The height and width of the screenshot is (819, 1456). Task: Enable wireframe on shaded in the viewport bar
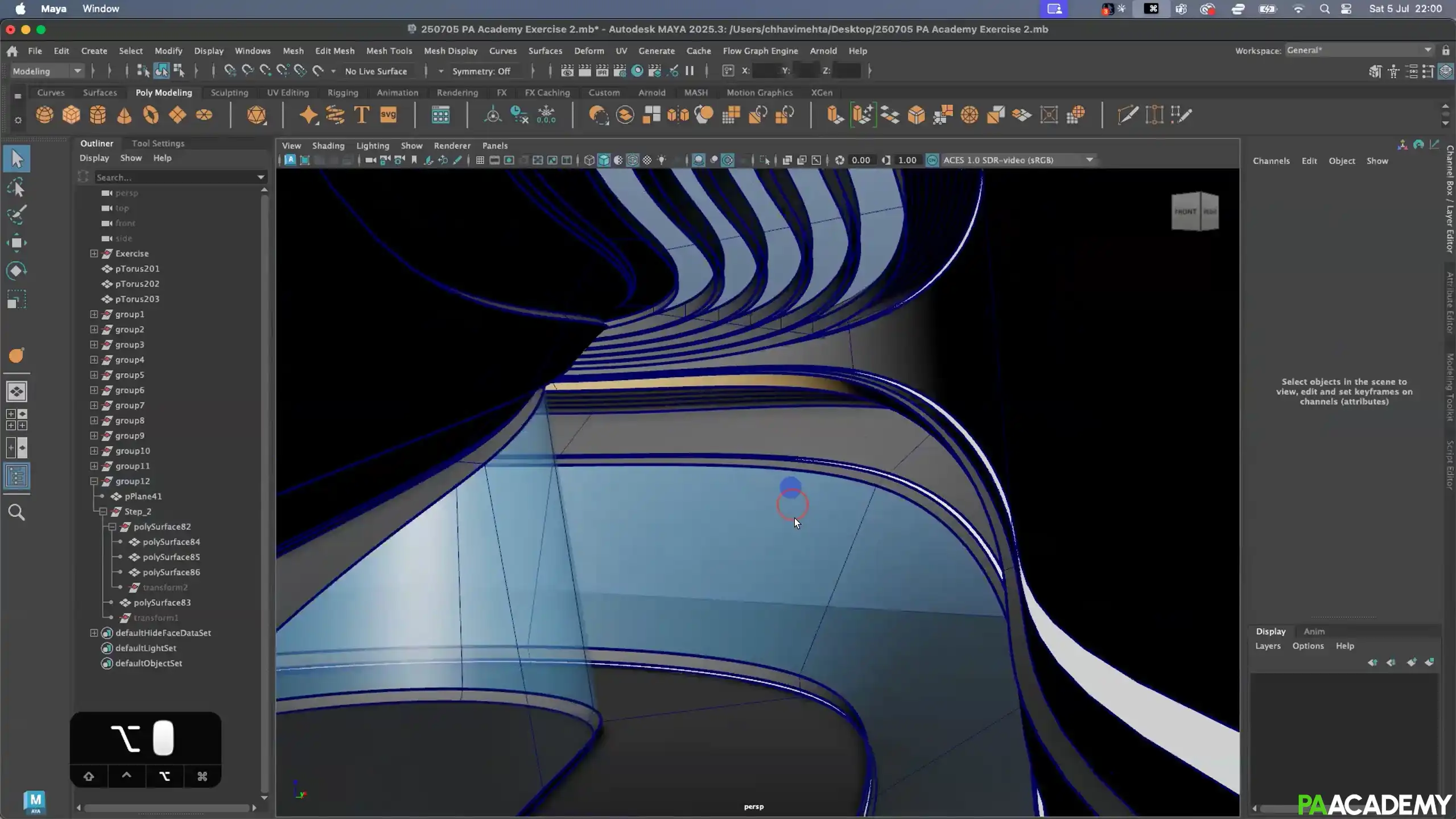point(633,160)
